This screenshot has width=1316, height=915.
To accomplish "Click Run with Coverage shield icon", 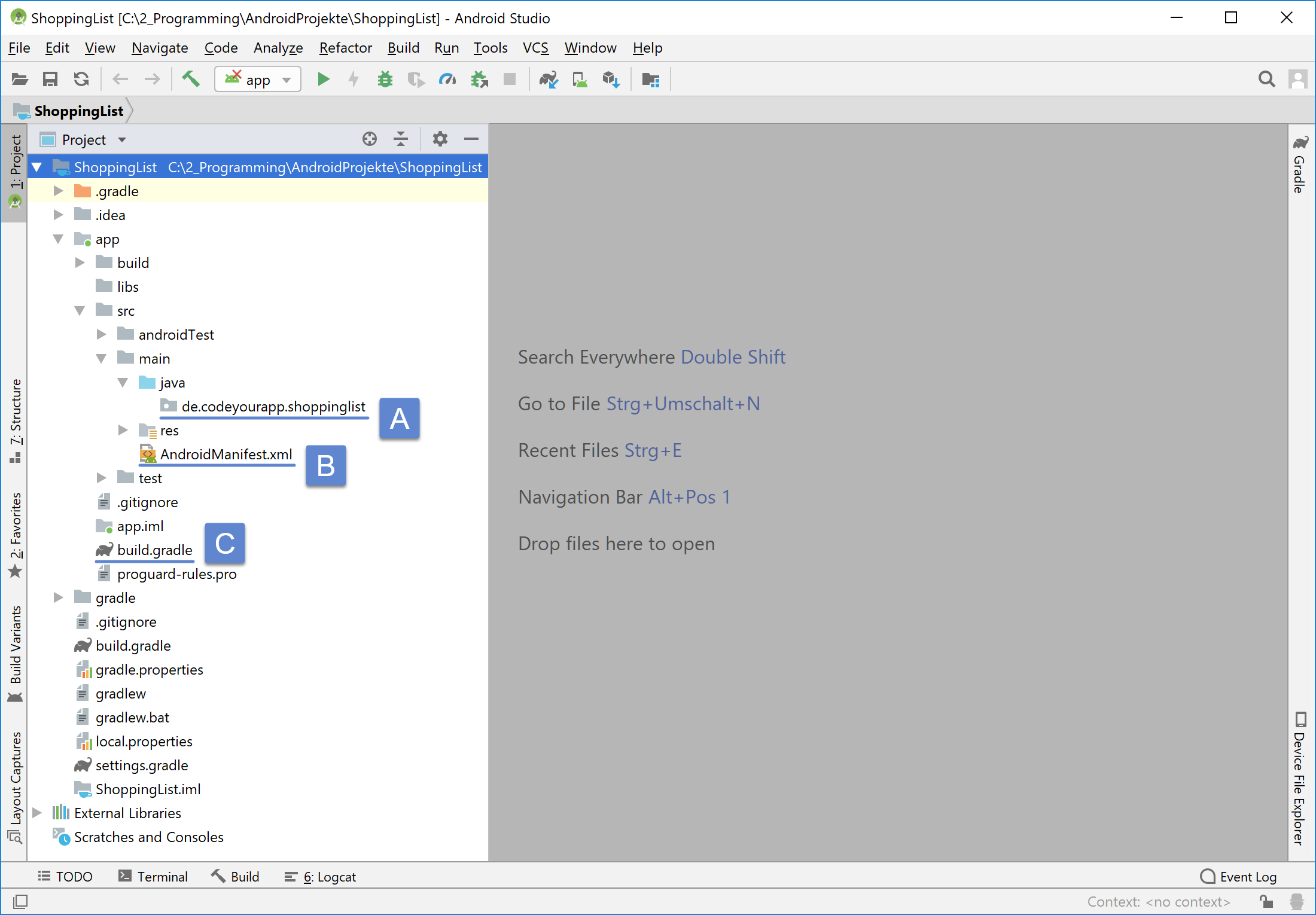I will pos(416,79).
